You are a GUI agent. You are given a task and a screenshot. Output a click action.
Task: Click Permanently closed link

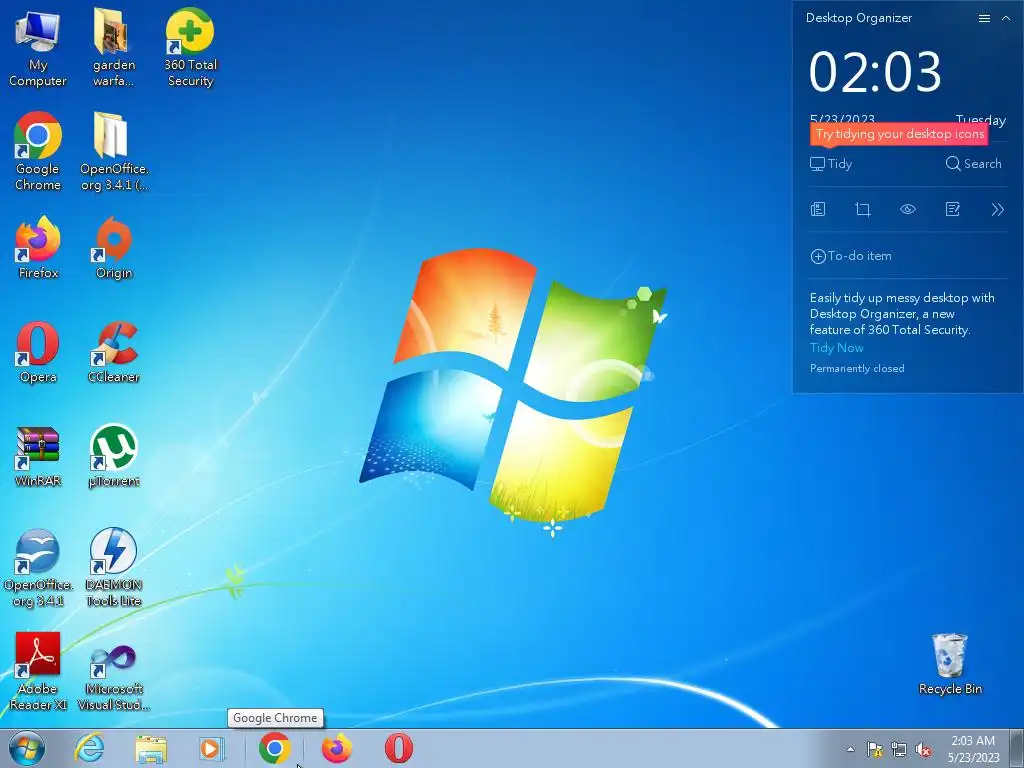[x=857, y=368]
